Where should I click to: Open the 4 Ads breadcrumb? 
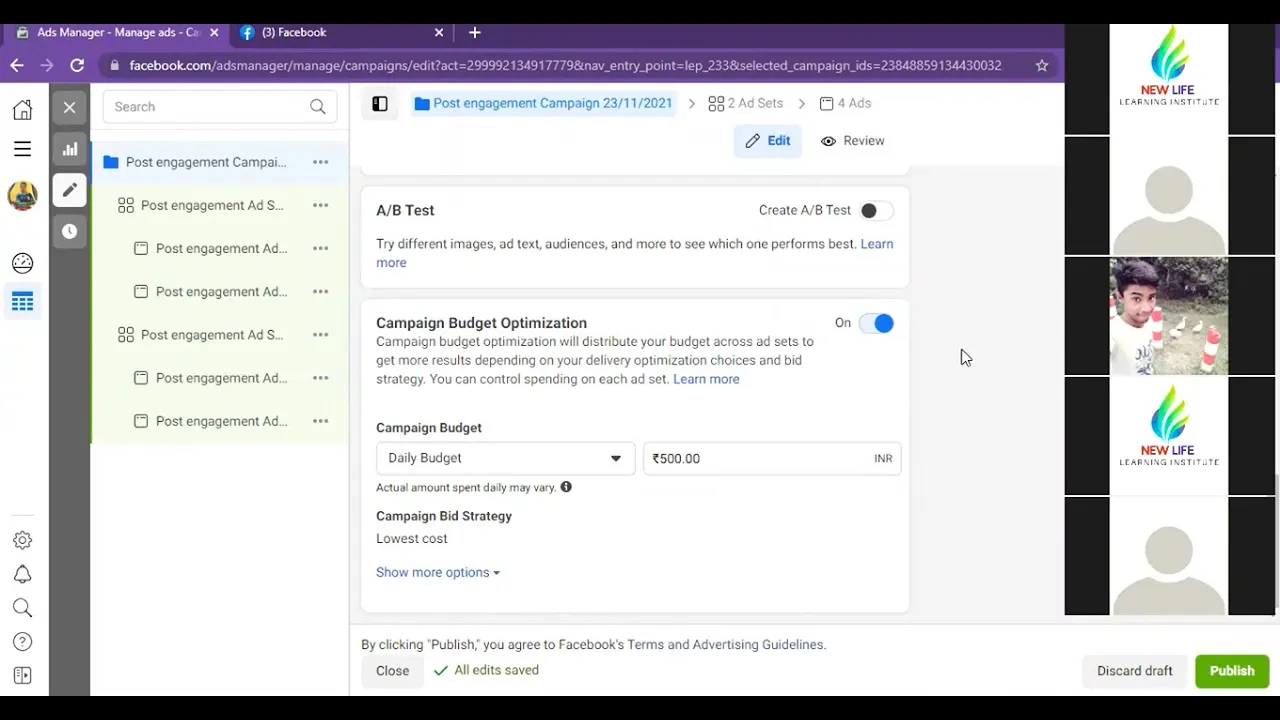point(845,103)
